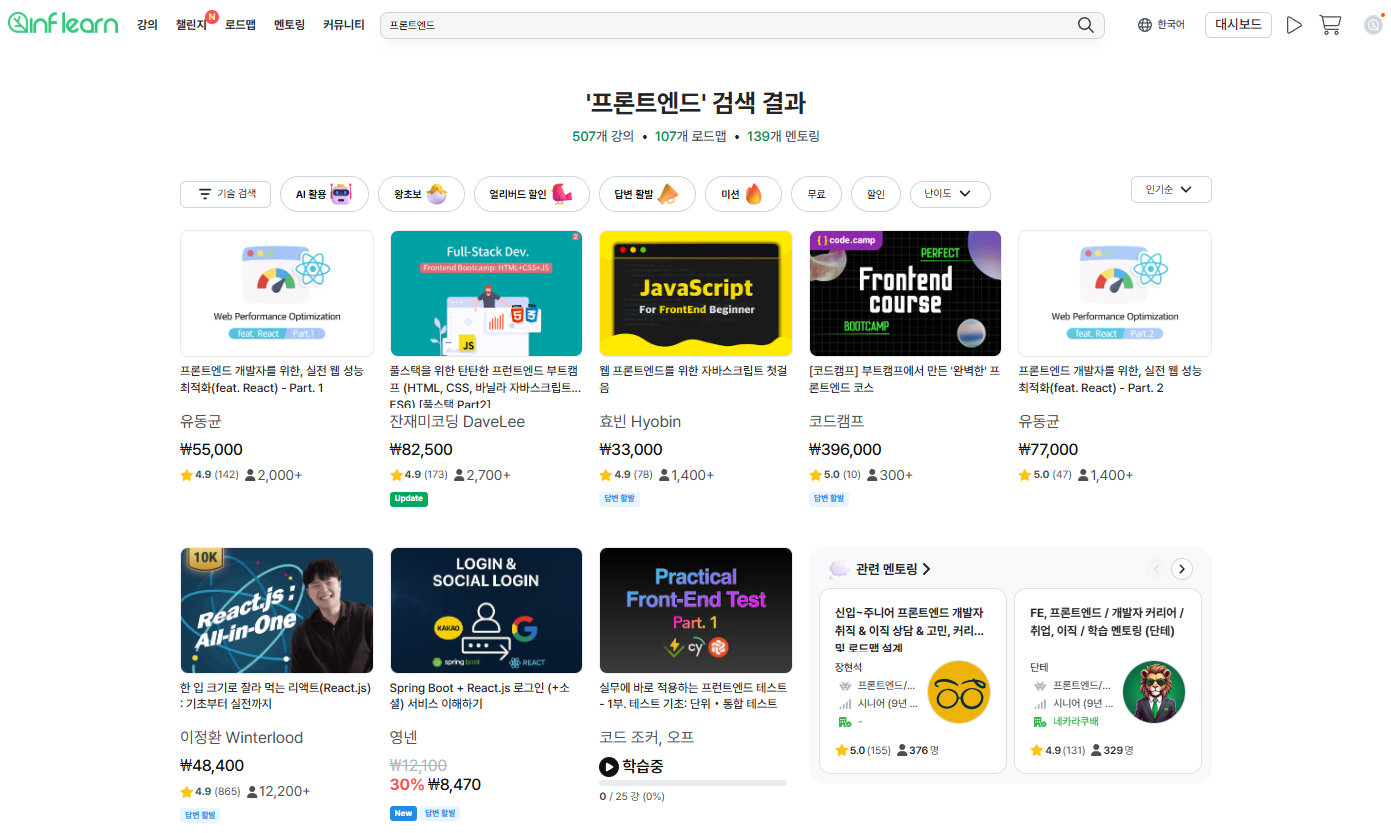Open the 커뮤니티 menu

(343, 25)
